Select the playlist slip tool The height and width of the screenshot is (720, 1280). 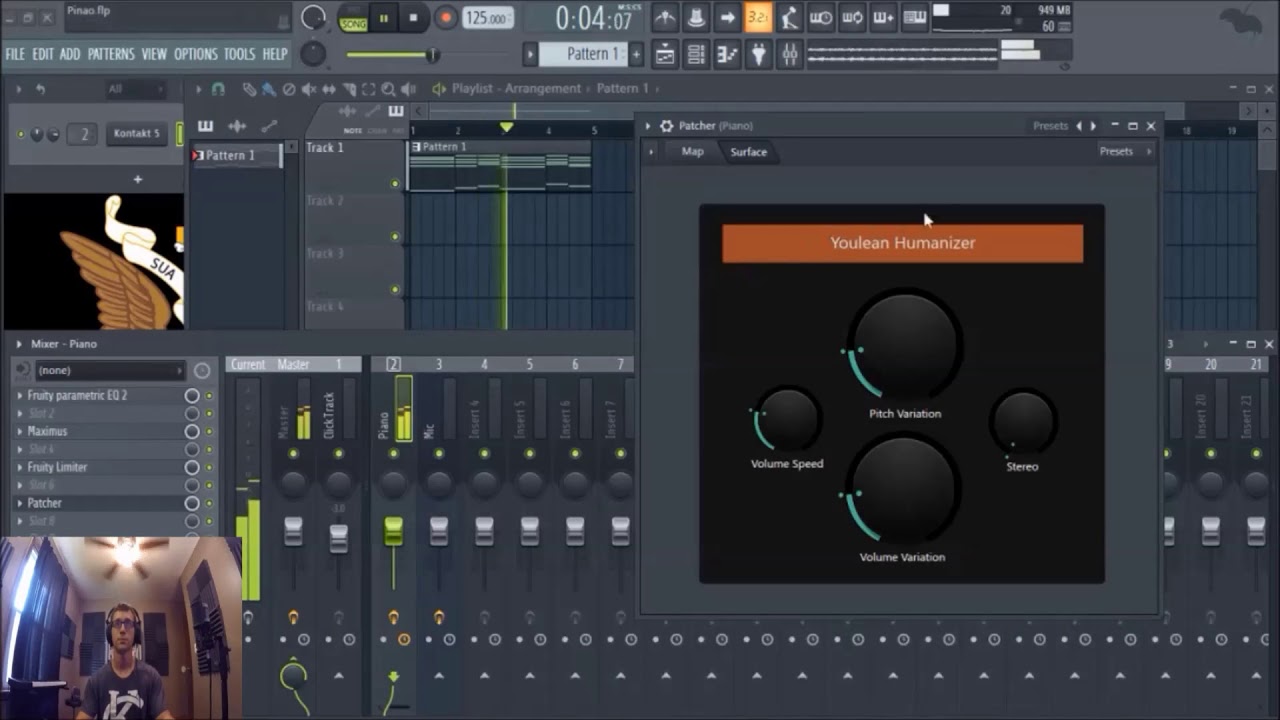[329, 89]
